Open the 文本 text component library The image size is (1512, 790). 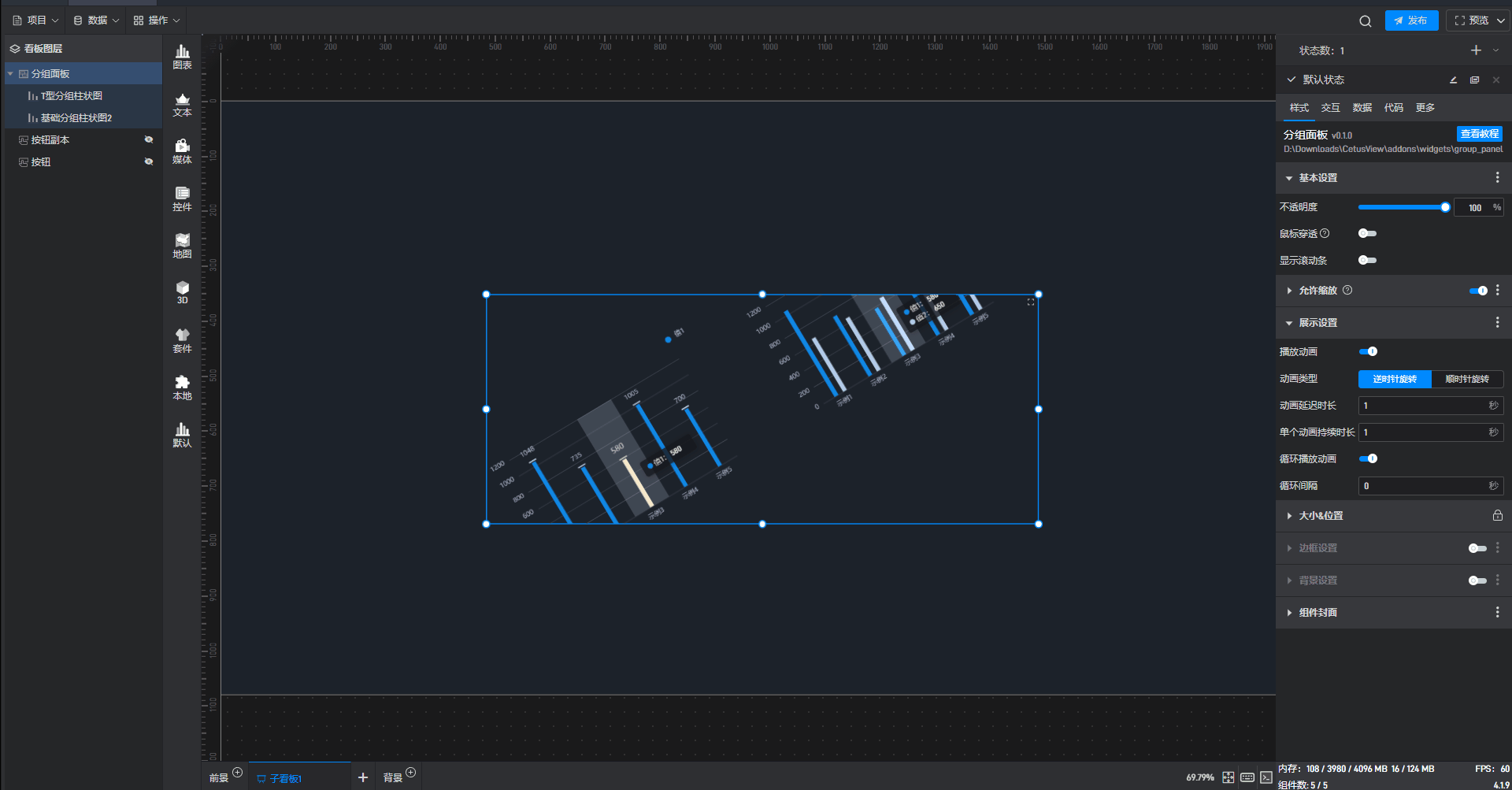pyautogui.click(x=182, y=104)
